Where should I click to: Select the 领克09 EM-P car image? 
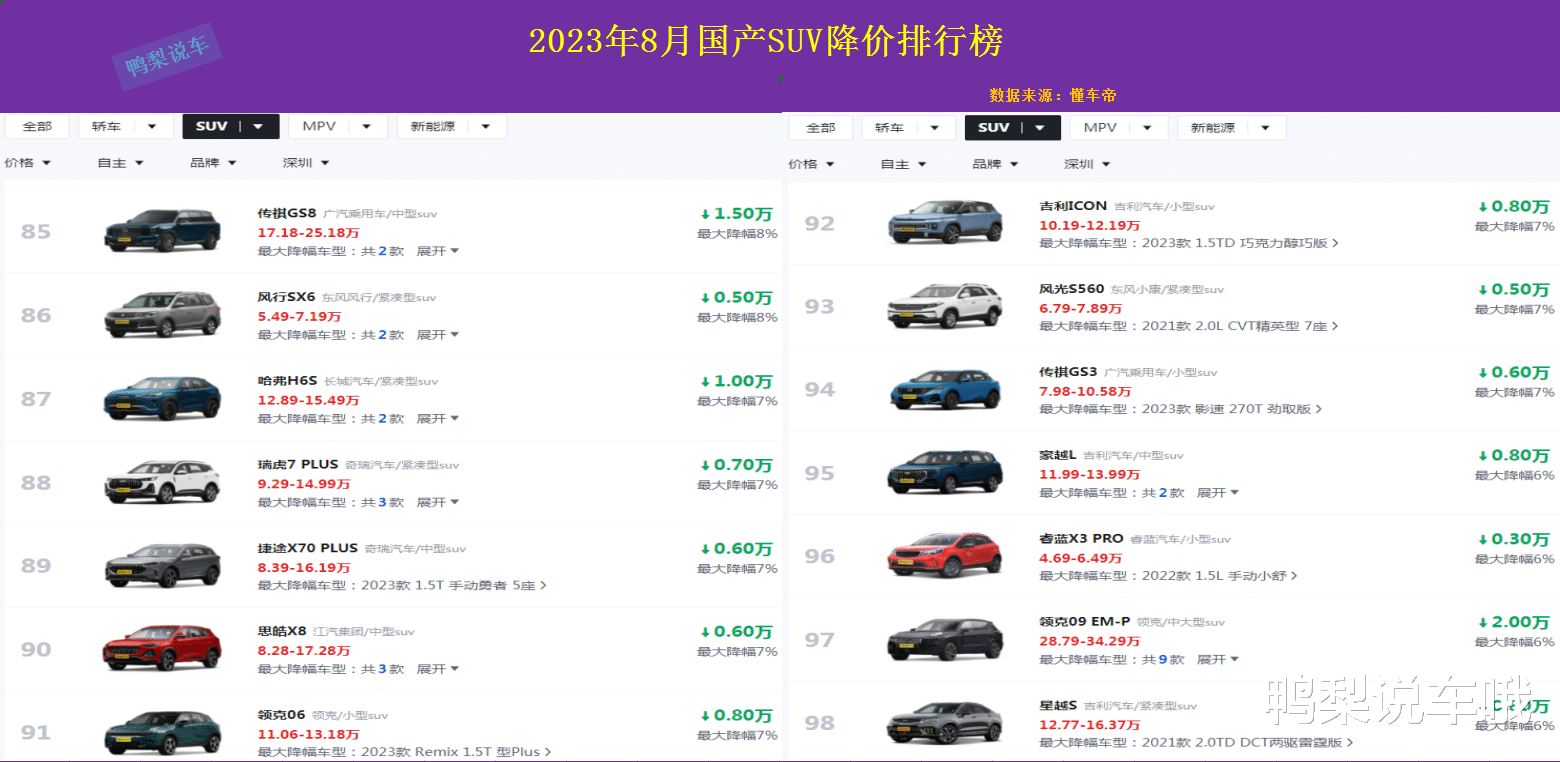tap(945, 640)
